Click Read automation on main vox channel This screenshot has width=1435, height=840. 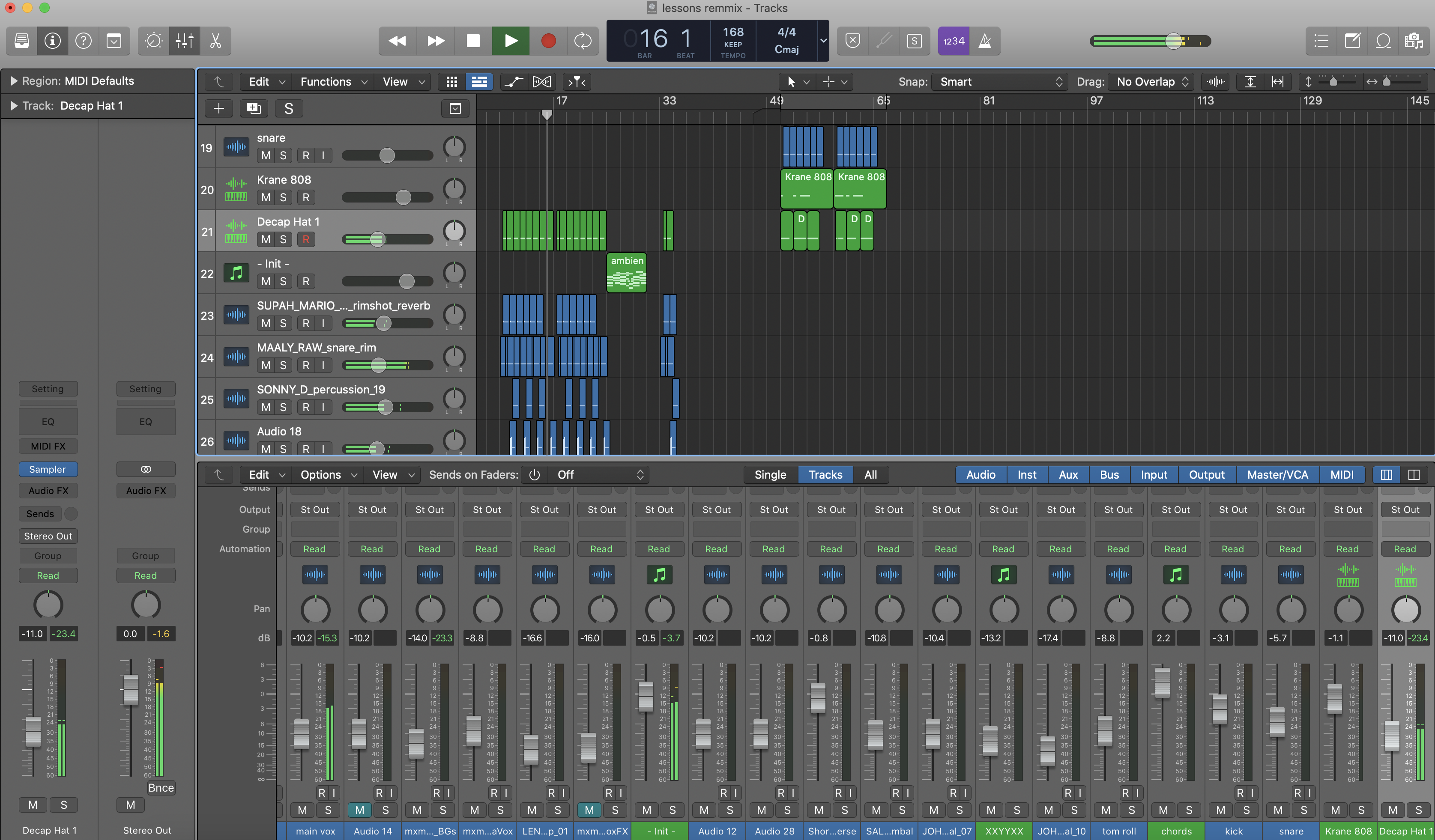[314, 548]
